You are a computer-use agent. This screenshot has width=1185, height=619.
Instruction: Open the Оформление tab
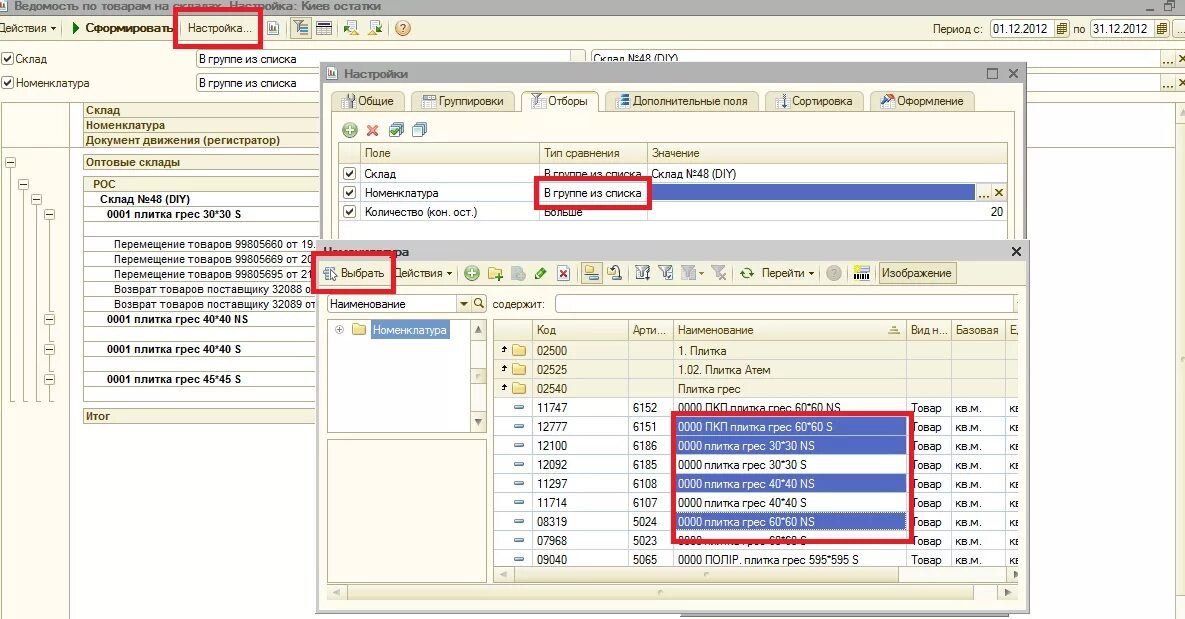tap(921, 101)
